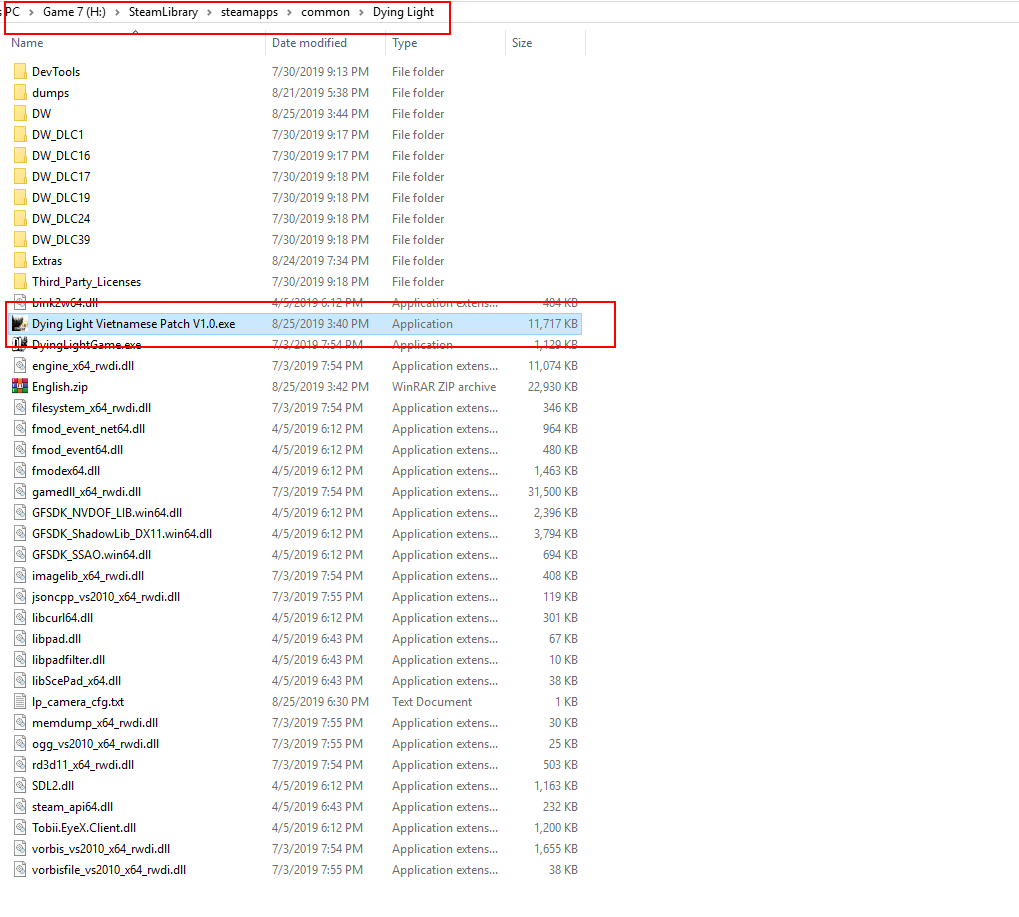Select the DW_DLC17 folder icon
Image resolution: width=1019 pixels, height=917 pixels.
20,177
